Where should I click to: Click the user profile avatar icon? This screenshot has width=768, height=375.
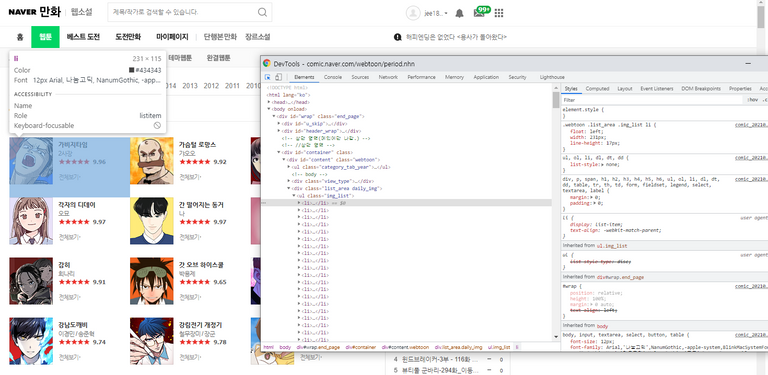(x=413, y=13)
